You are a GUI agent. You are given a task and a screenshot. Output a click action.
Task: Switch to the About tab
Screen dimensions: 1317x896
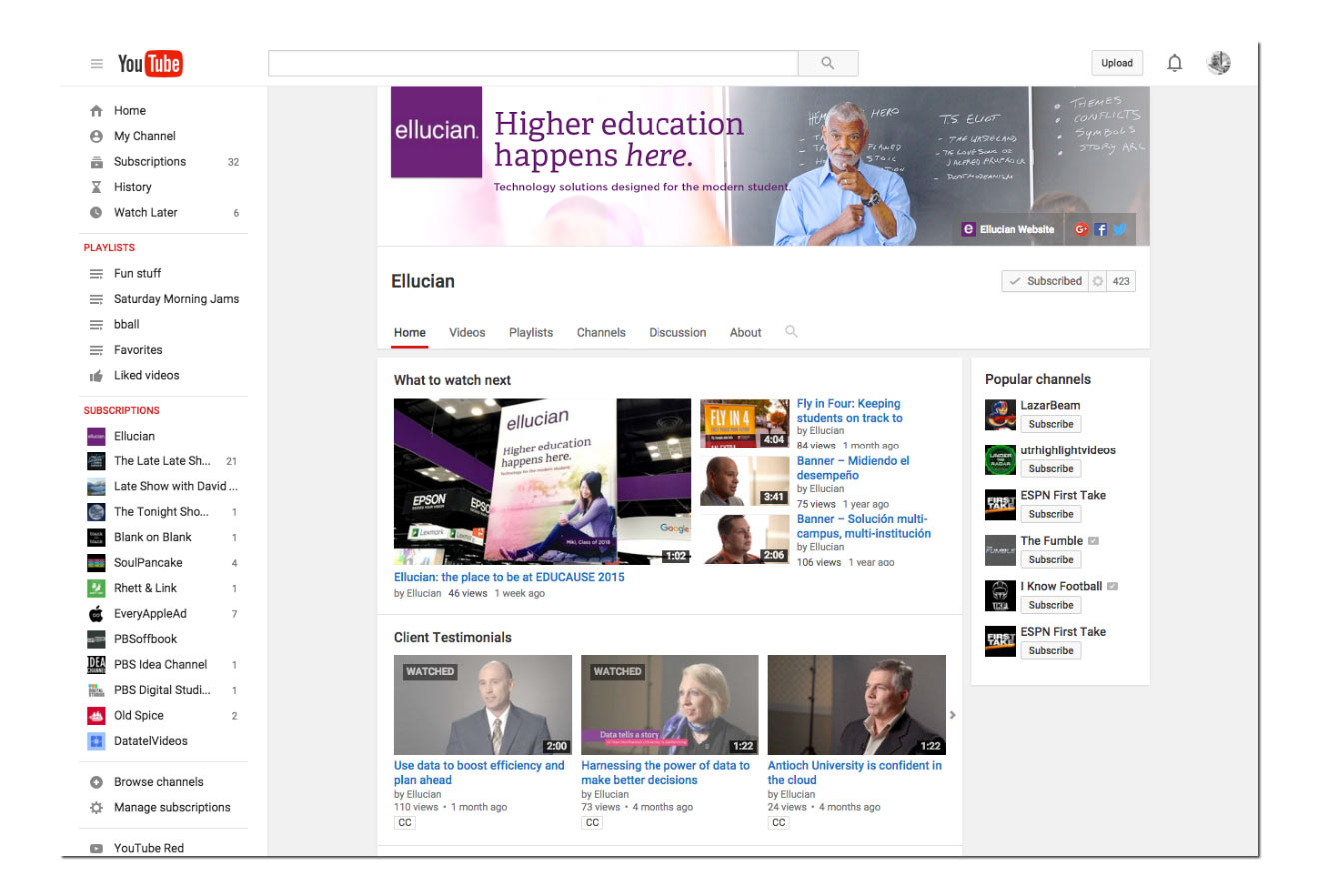pyautogui.click(x=745, y=333)
